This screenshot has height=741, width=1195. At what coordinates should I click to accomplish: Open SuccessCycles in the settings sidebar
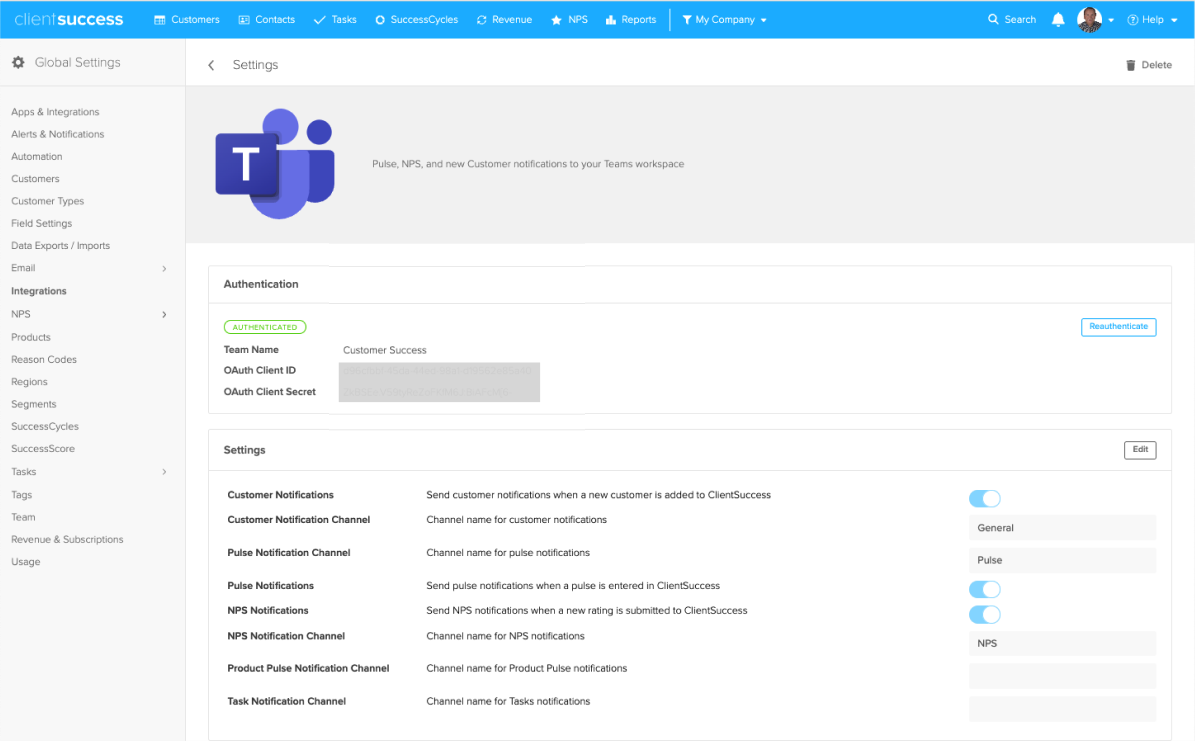click(44, 426)
